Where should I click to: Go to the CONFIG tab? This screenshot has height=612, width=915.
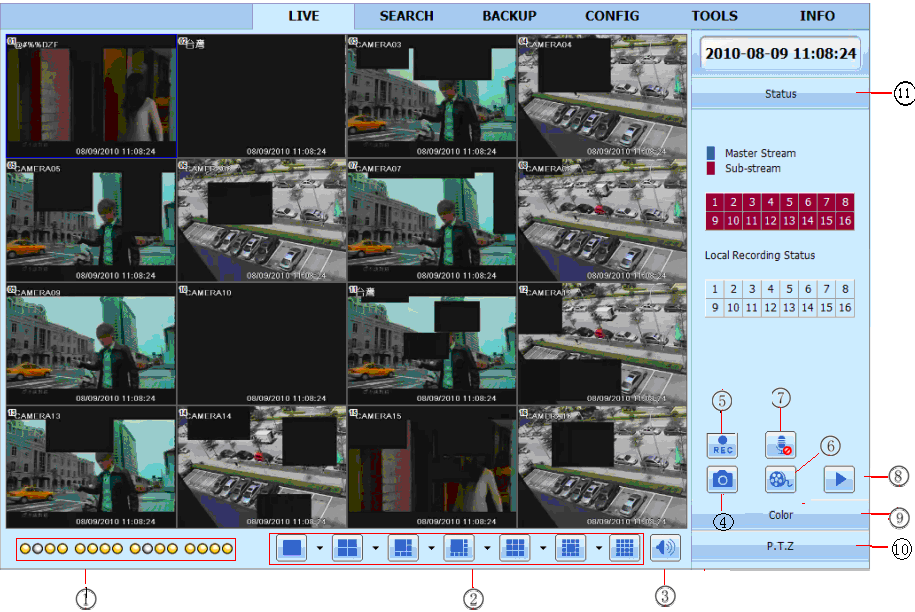[x=612, y=16]
